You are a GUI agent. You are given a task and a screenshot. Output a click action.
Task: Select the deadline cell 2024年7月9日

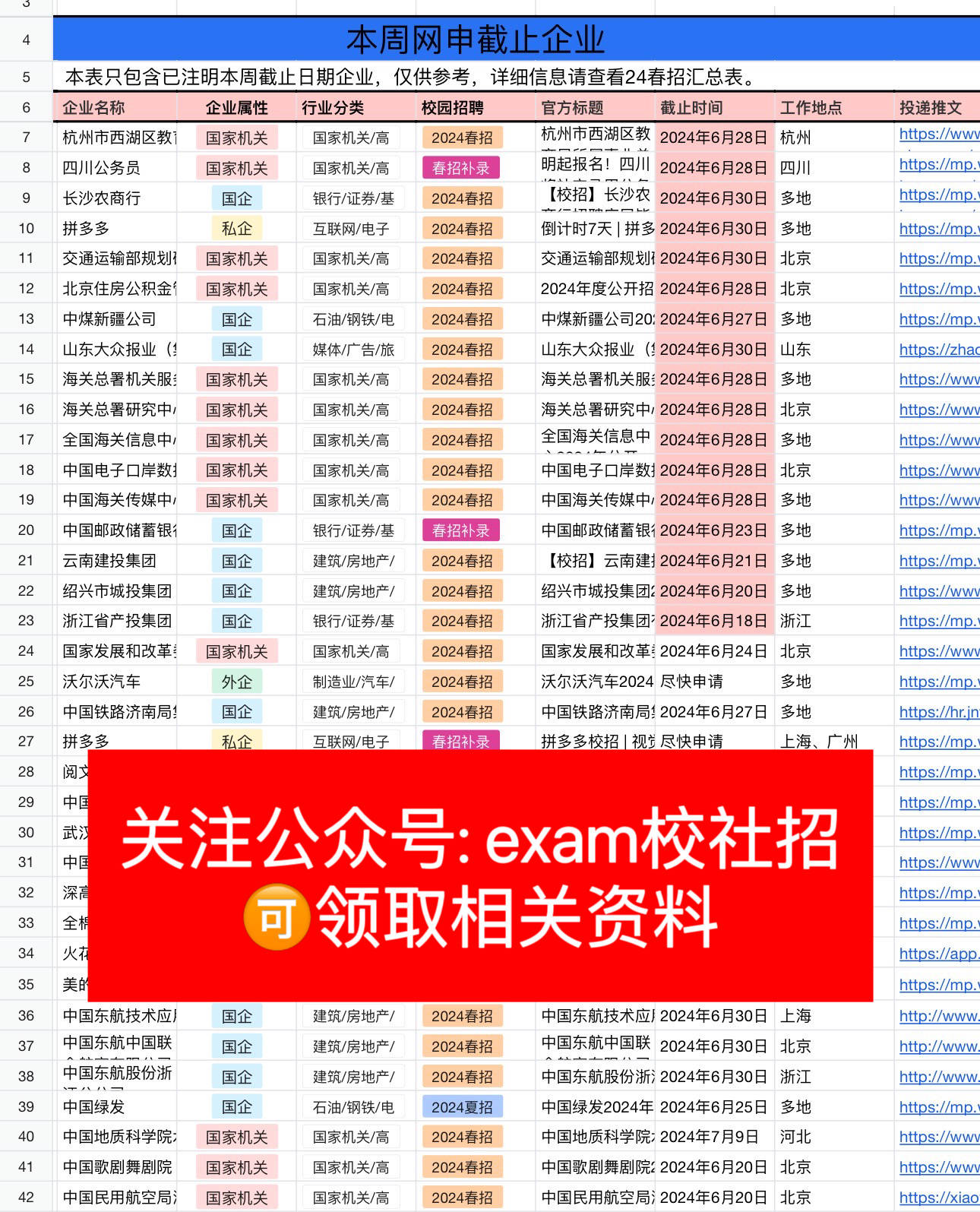pos(714,1137)
